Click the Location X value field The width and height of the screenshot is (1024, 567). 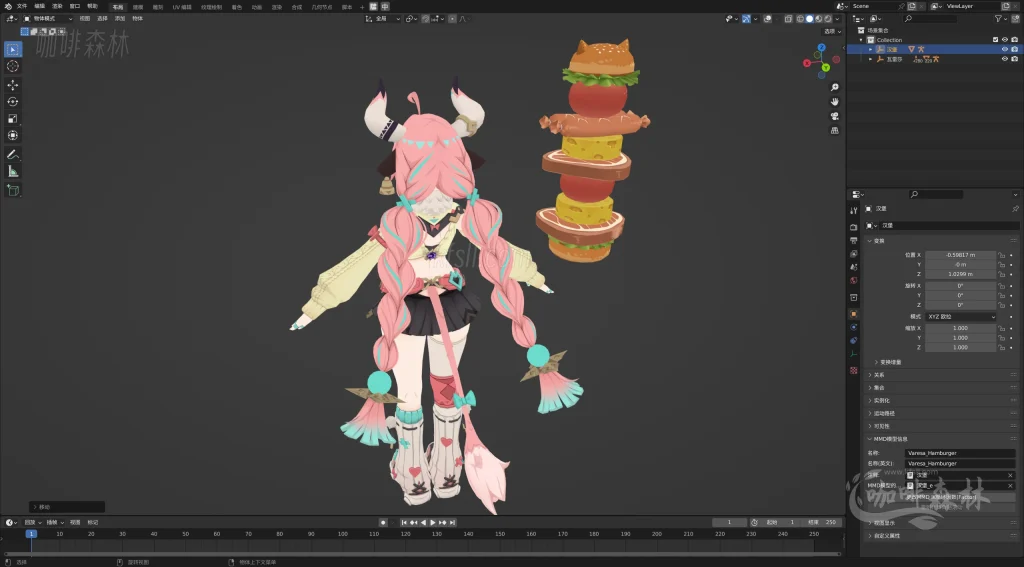pos(961,255)
